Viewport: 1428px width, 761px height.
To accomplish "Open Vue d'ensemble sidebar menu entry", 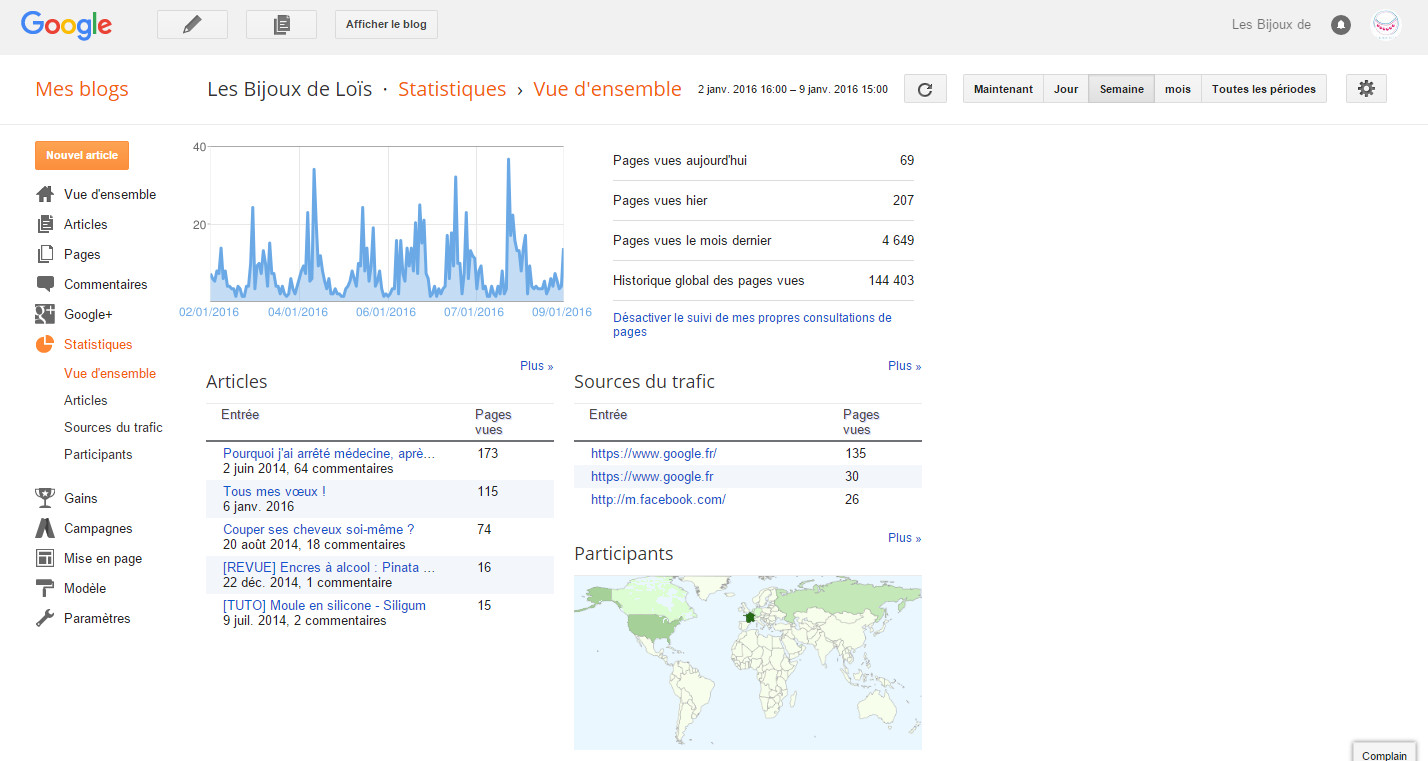I will [110, 194].
